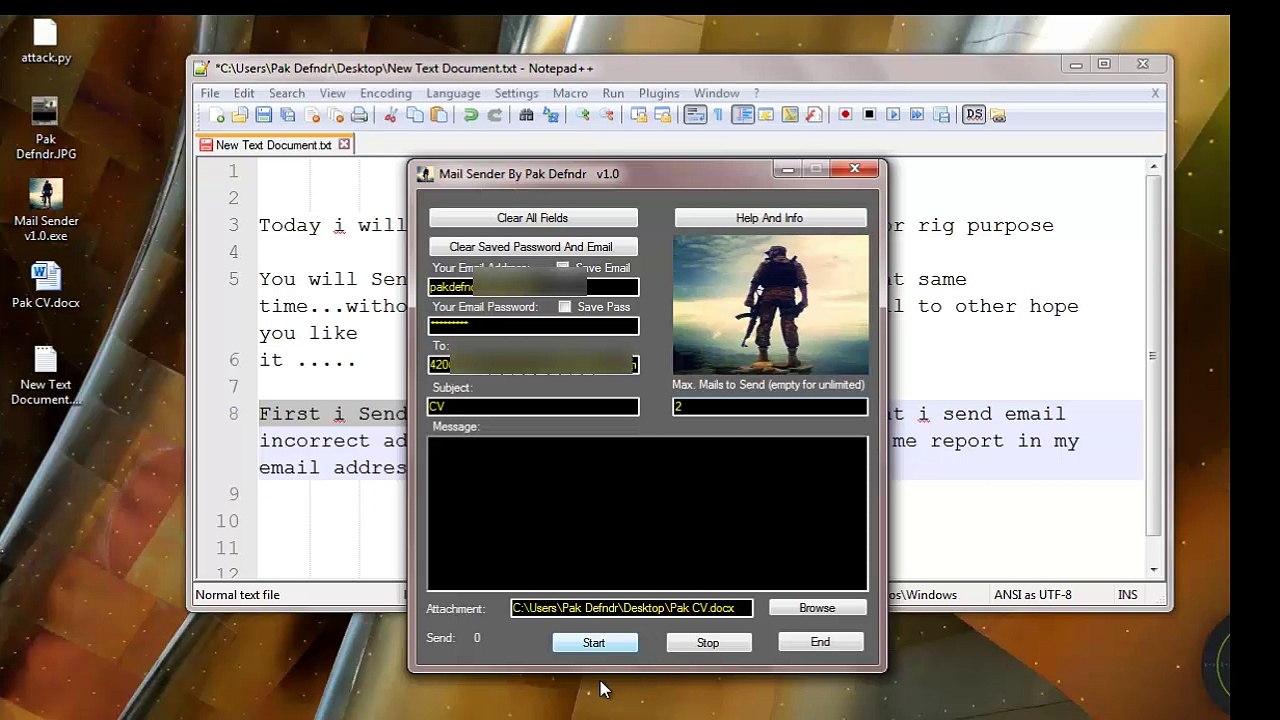Click the Print toolbar icon
The height and width of the screenshot is (720, 1280).
click(x=359, y=115)
